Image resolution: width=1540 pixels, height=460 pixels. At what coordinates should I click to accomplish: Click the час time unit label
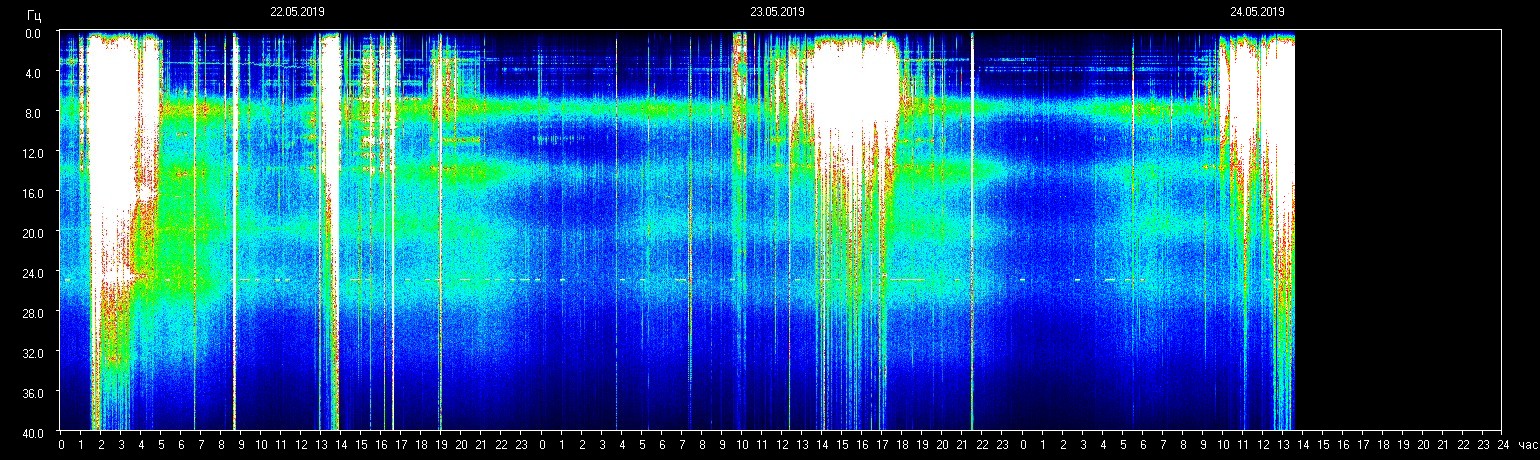(1526, 445)
